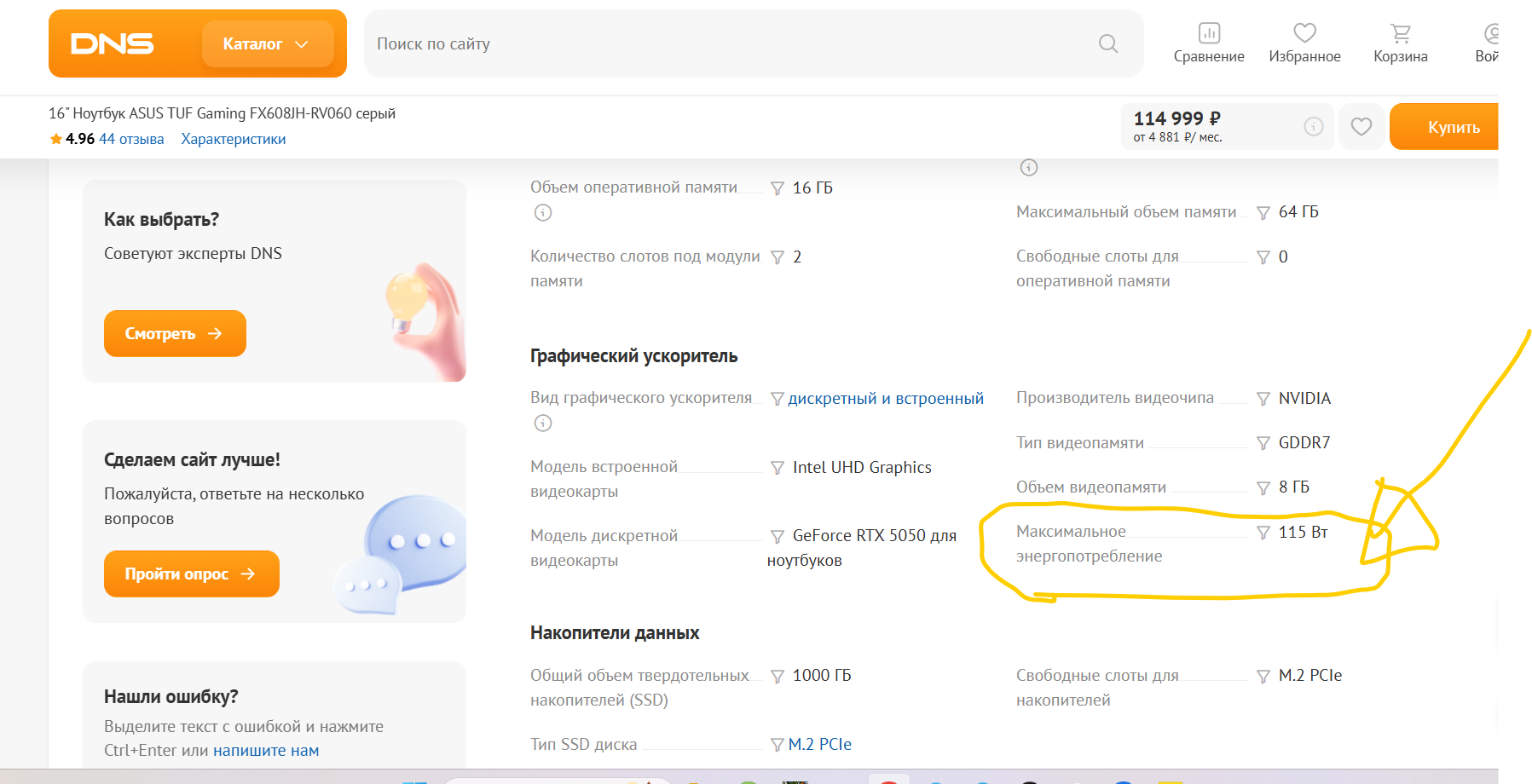Click the Модель встроенной видеокарты label
The image size is (1532, 784).
(x=604, y=479)
